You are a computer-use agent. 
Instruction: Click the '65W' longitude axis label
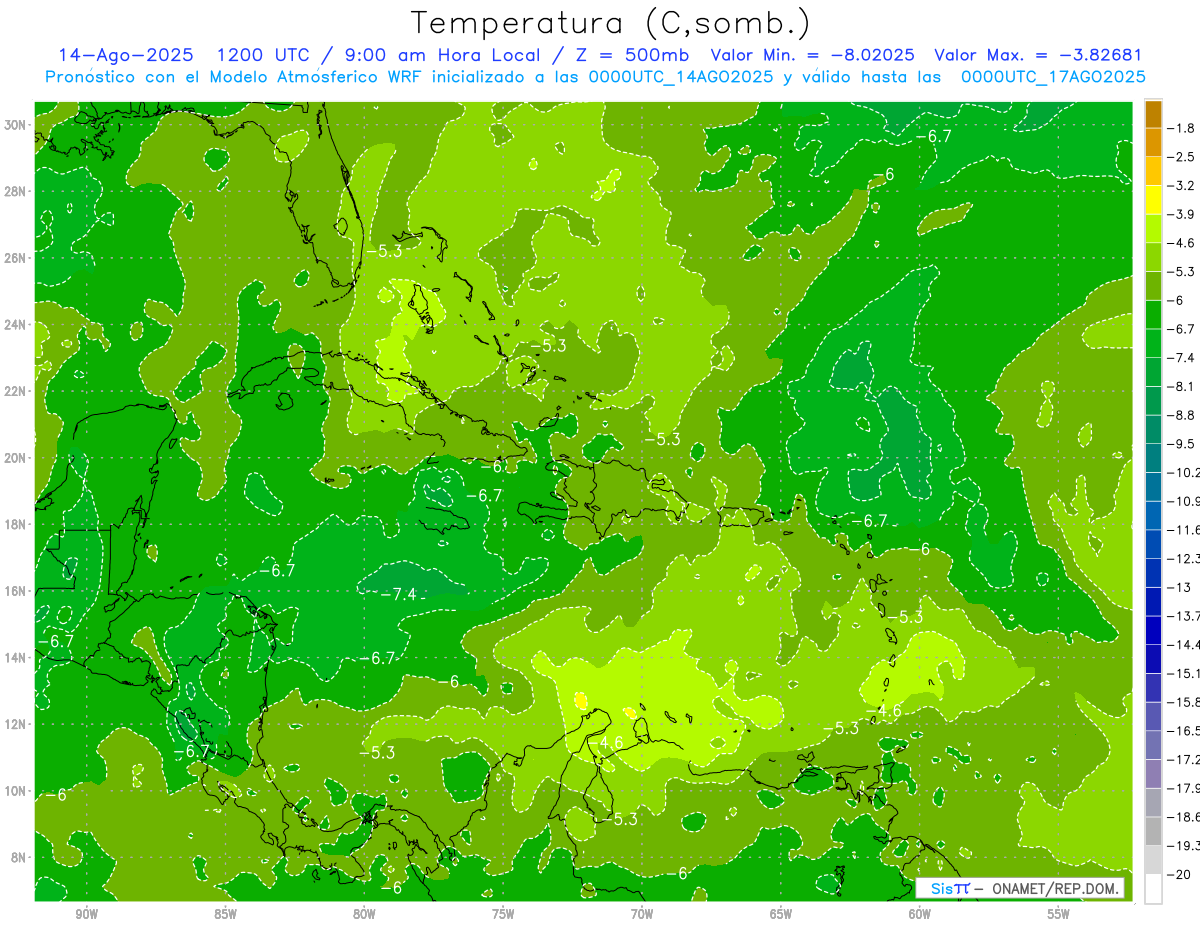tap(781, 915)
